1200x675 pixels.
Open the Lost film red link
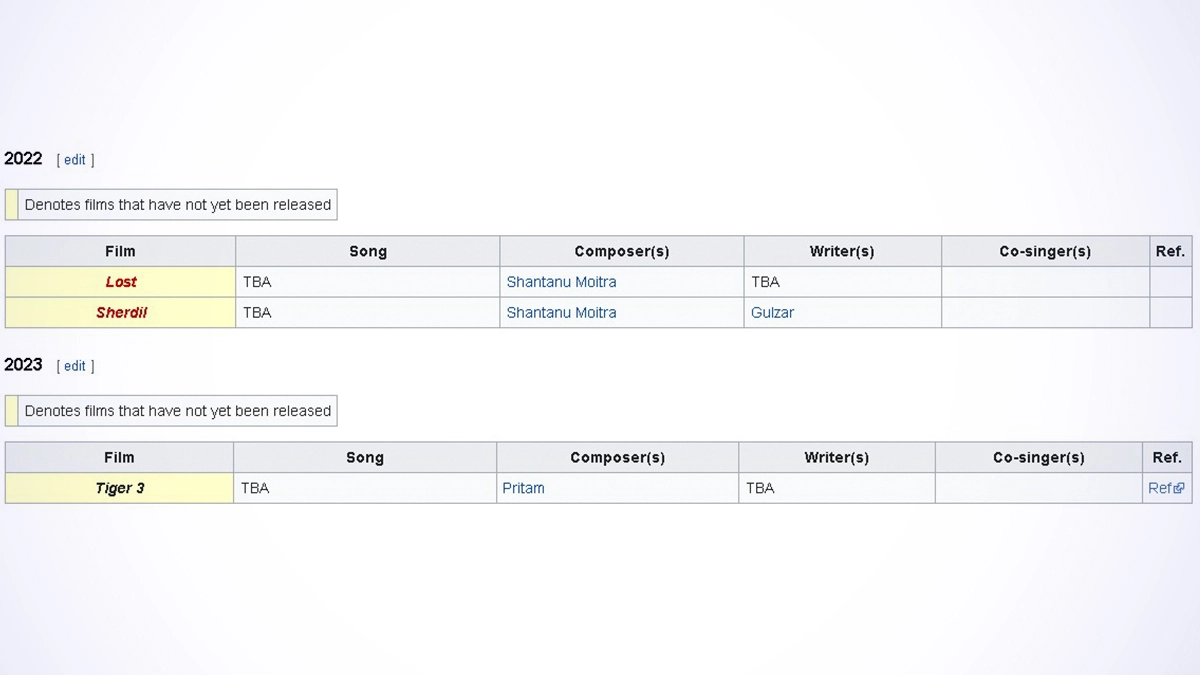(121, 282)
